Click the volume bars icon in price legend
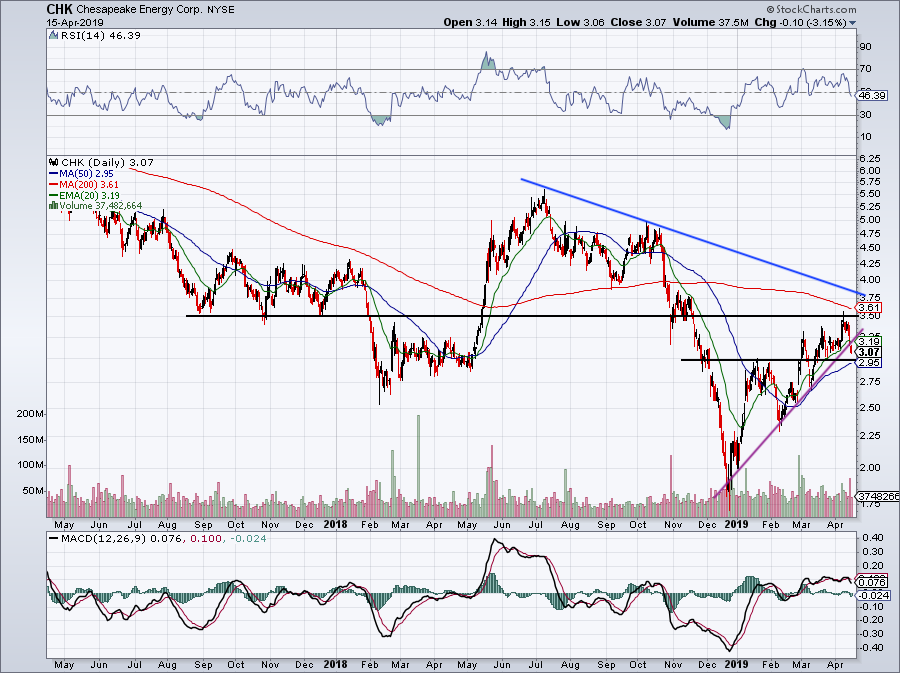This screenshot has width=900, height=673. (53, 205)
